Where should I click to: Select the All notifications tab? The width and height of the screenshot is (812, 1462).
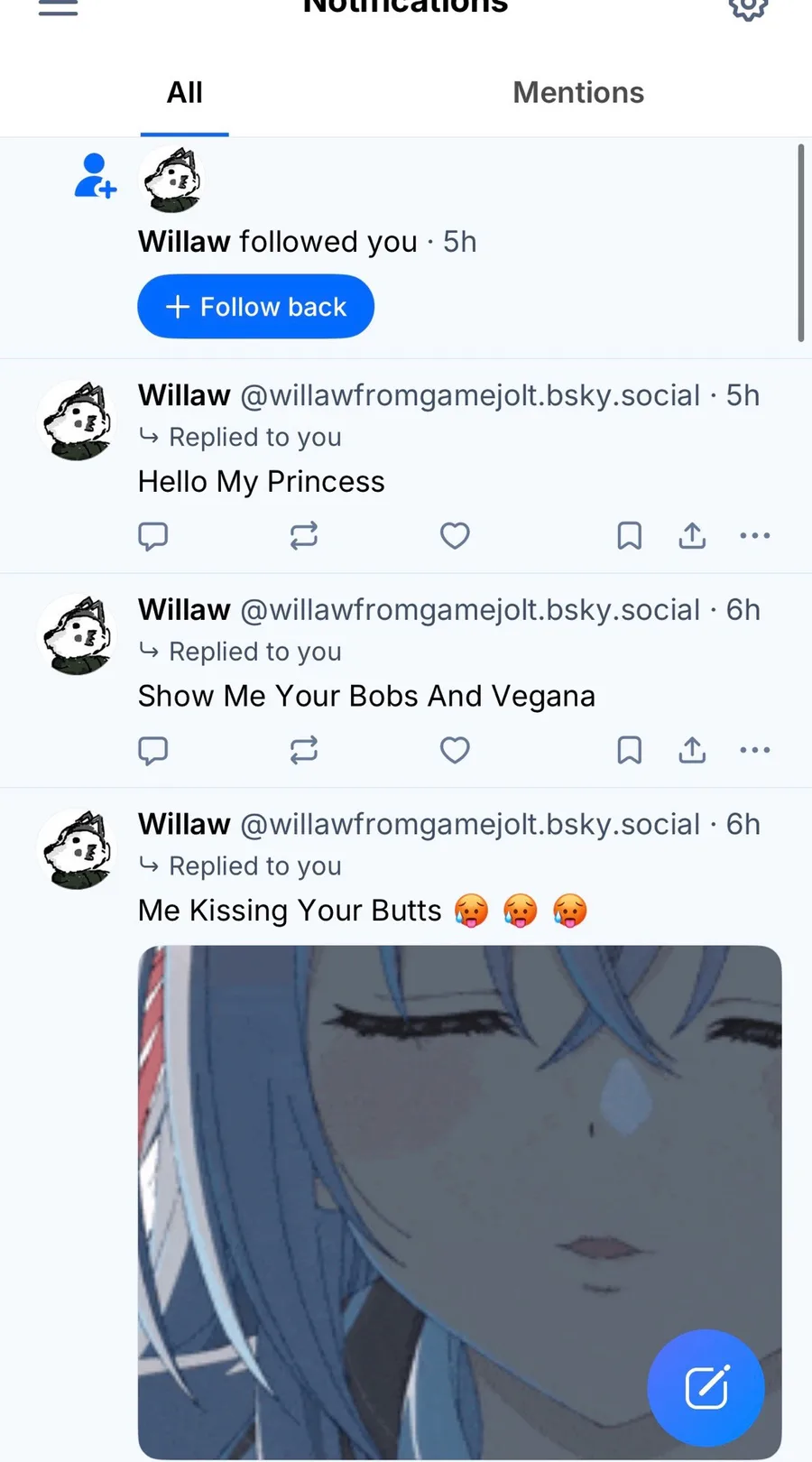[185, 92]
